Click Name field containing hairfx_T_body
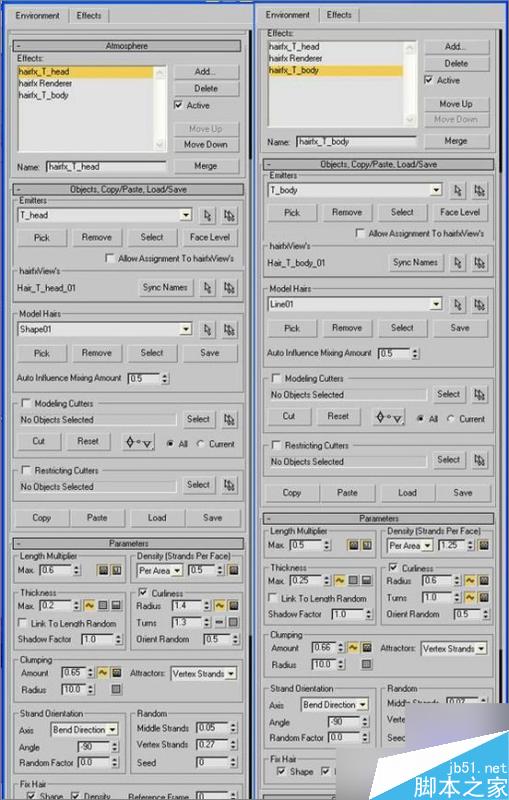509x800 pixels. 357,142
